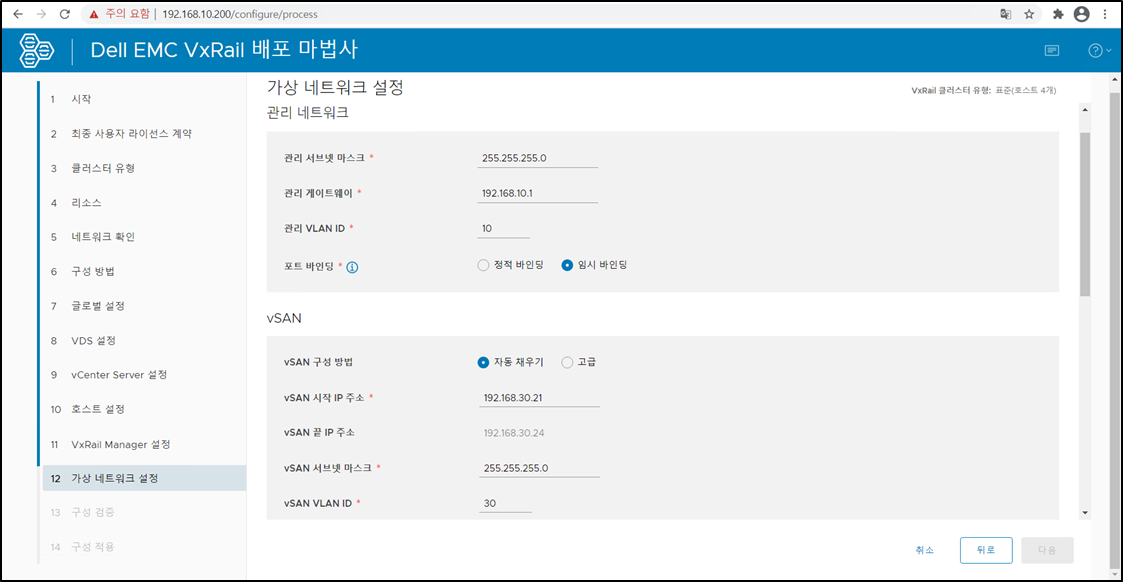Select 정적 바인딩 radio button

[483, 265]
